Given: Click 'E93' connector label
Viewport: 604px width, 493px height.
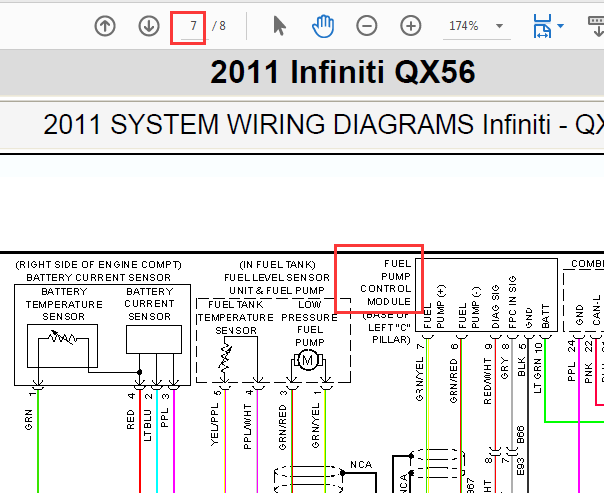Looking at the screenshot, I should (520, 466).
